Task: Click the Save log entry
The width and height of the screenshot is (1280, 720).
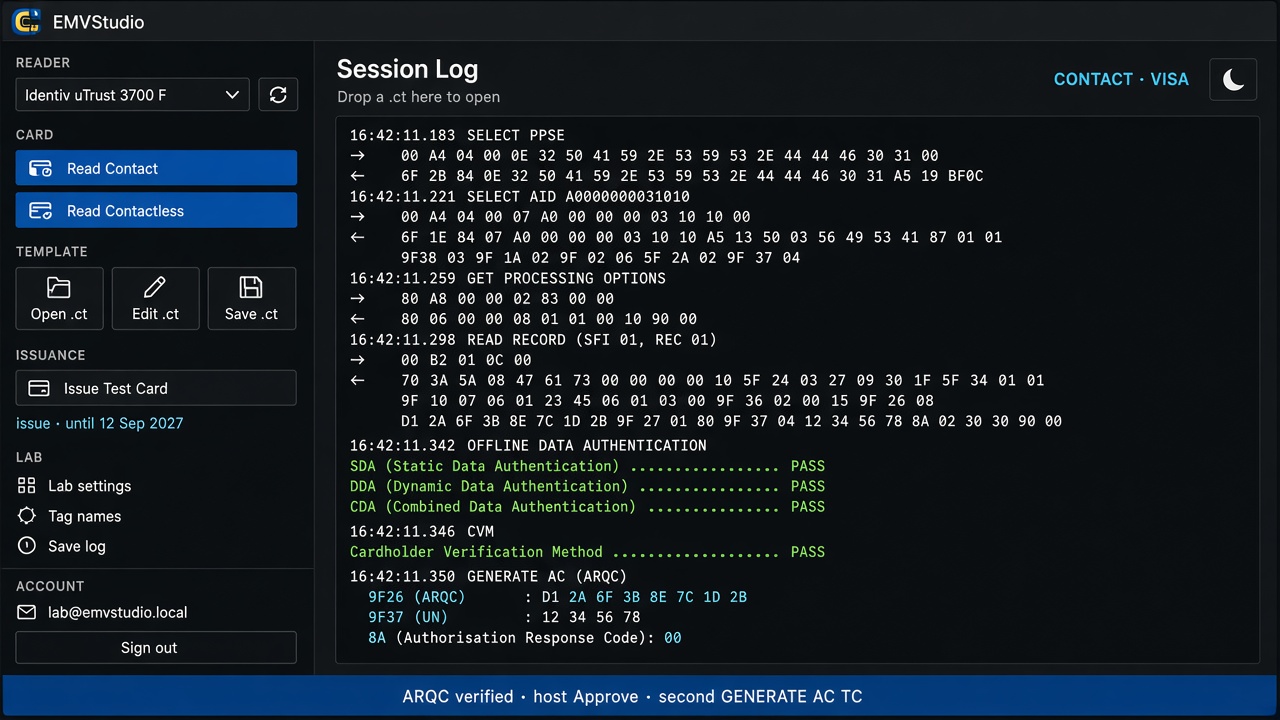Action: click(x=76, y=546)
